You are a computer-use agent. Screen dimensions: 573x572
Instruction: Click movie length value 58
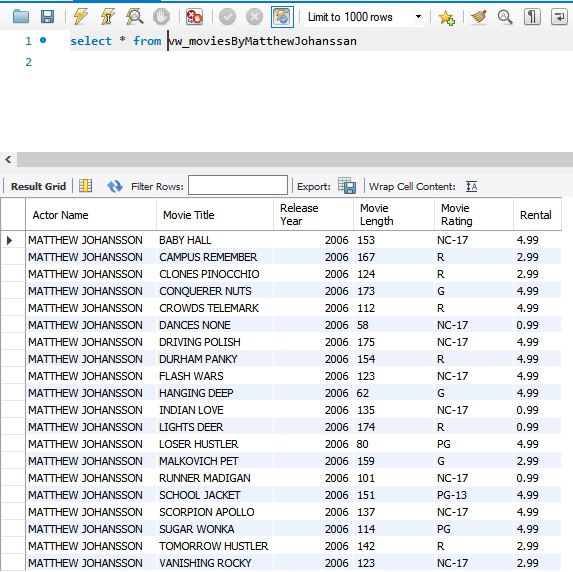[x=394, y=325]
